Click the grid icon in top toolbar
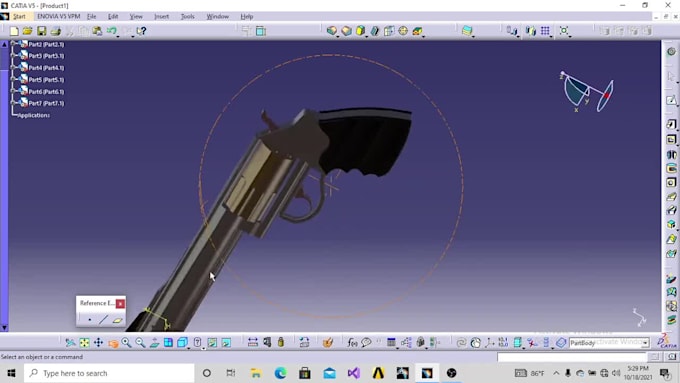This screenshot has height=383, width=680. coord(545,30)
